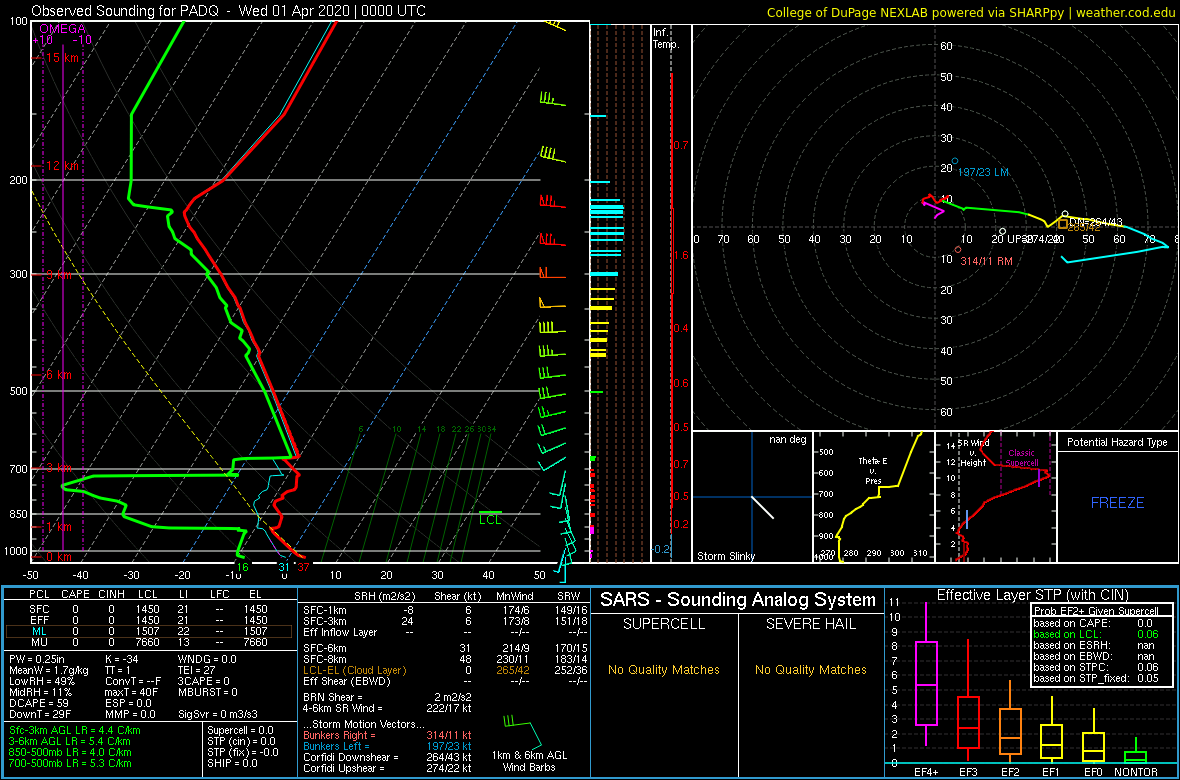
Task: Click the magenta EF4+ box plot
Action: tap(925, 684)
